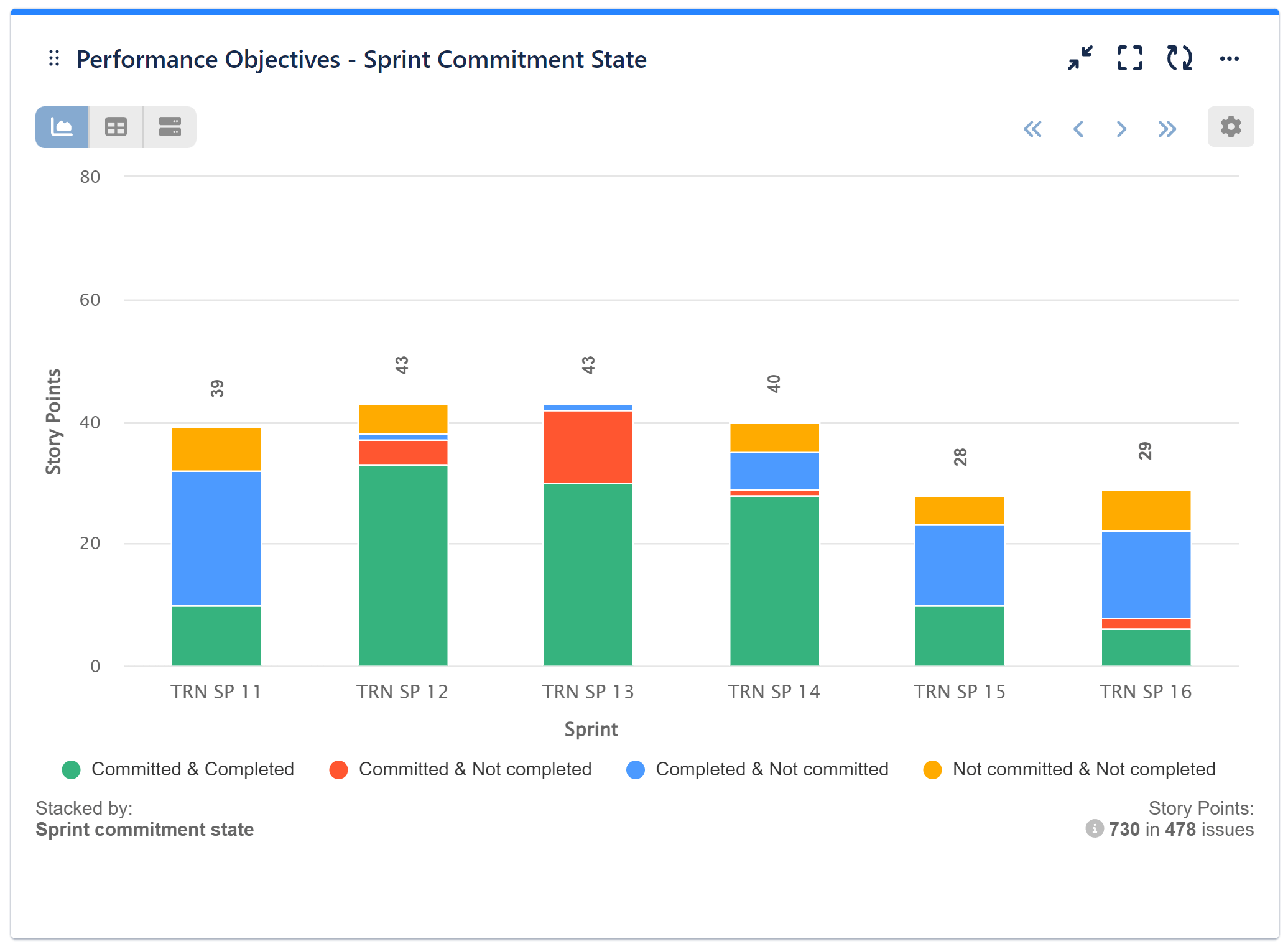1288x949 pixels.
Task: Expand the gadget to fullscreen
Action: click(x=1130, y=58)
